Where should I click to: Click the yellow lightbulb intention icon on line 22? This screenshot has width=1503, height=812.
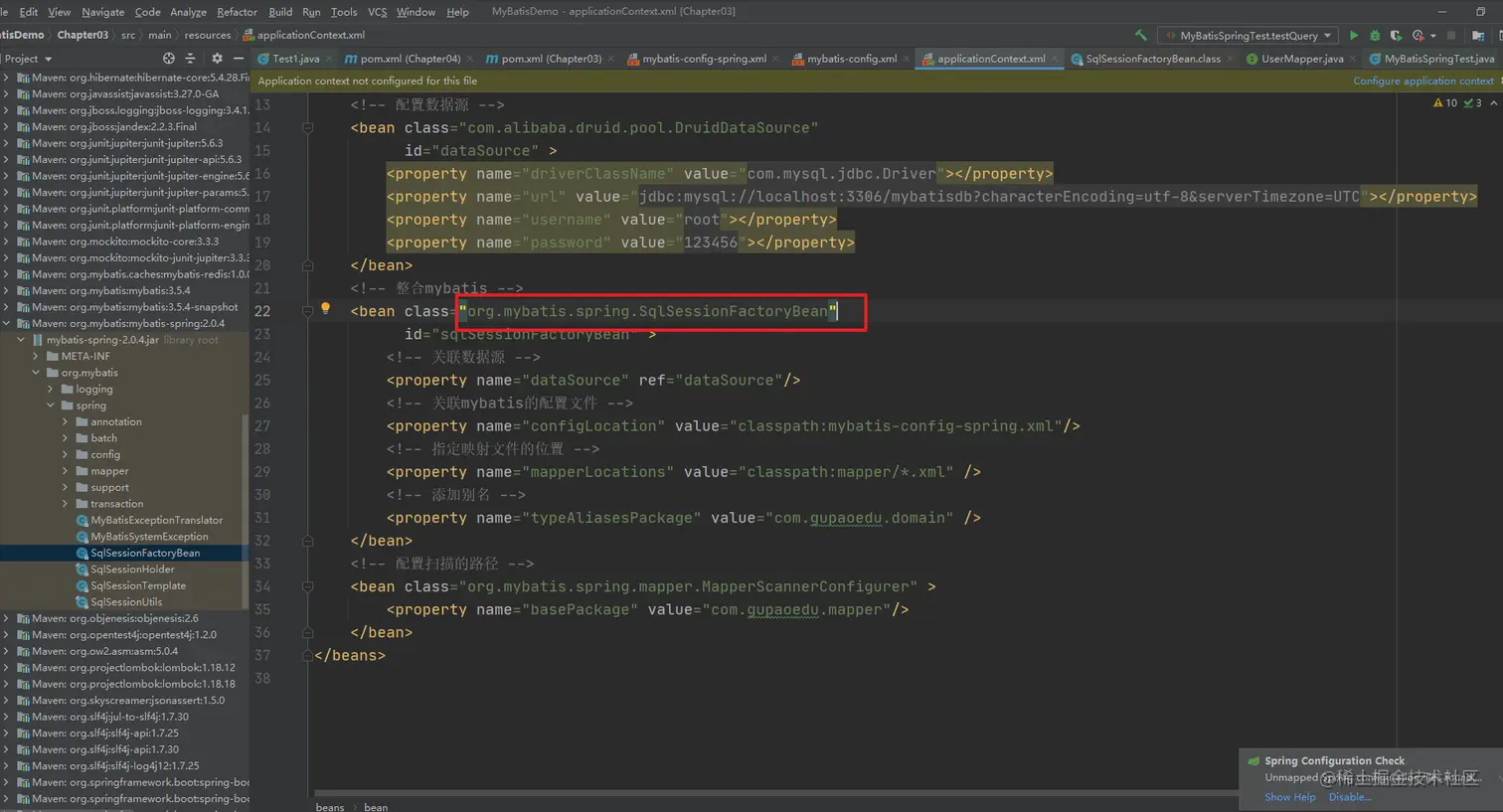click(x=325, y=309)
